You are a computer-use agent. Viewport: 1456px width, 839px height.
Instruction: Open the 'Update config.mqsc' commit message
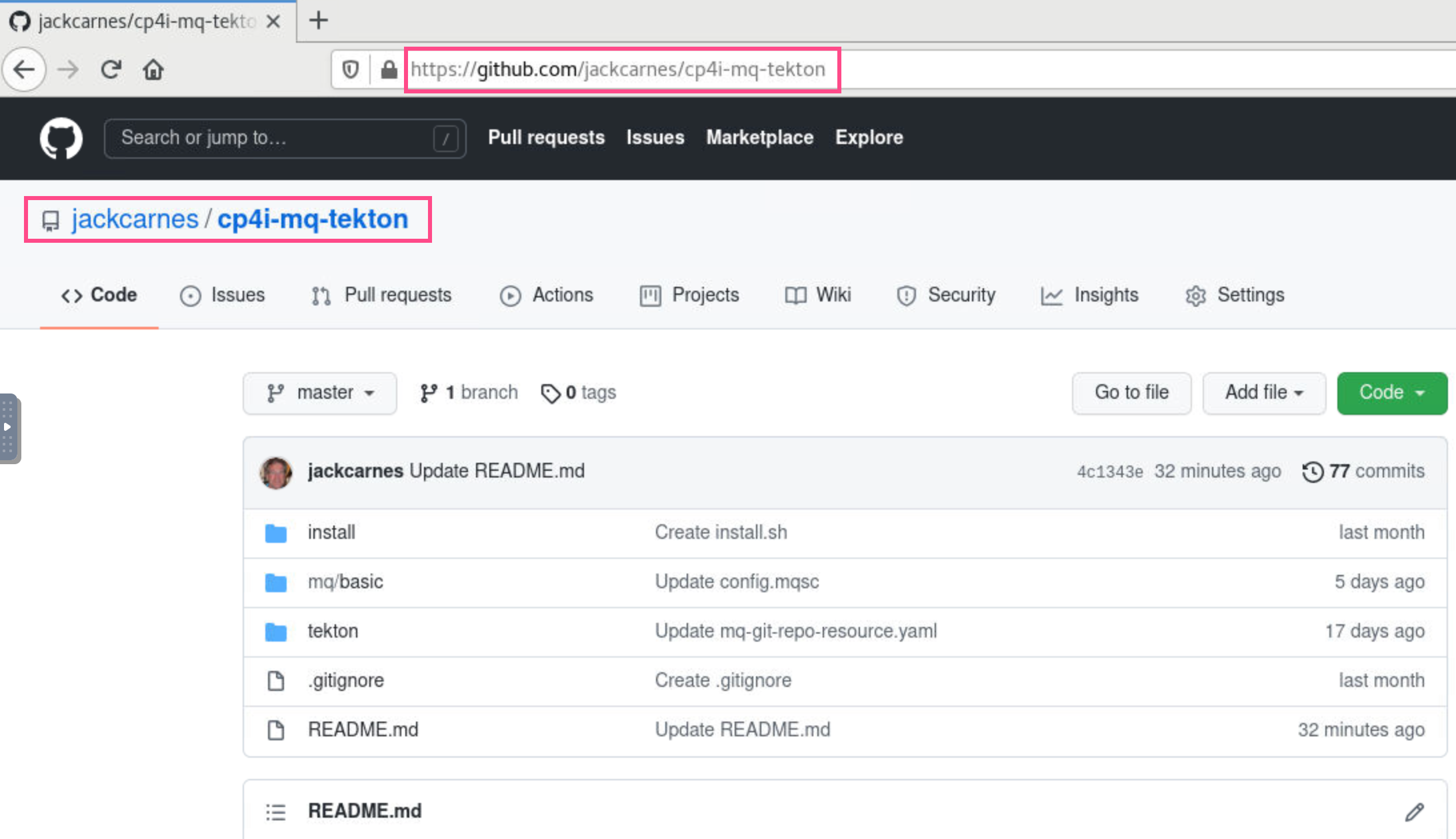737,582
